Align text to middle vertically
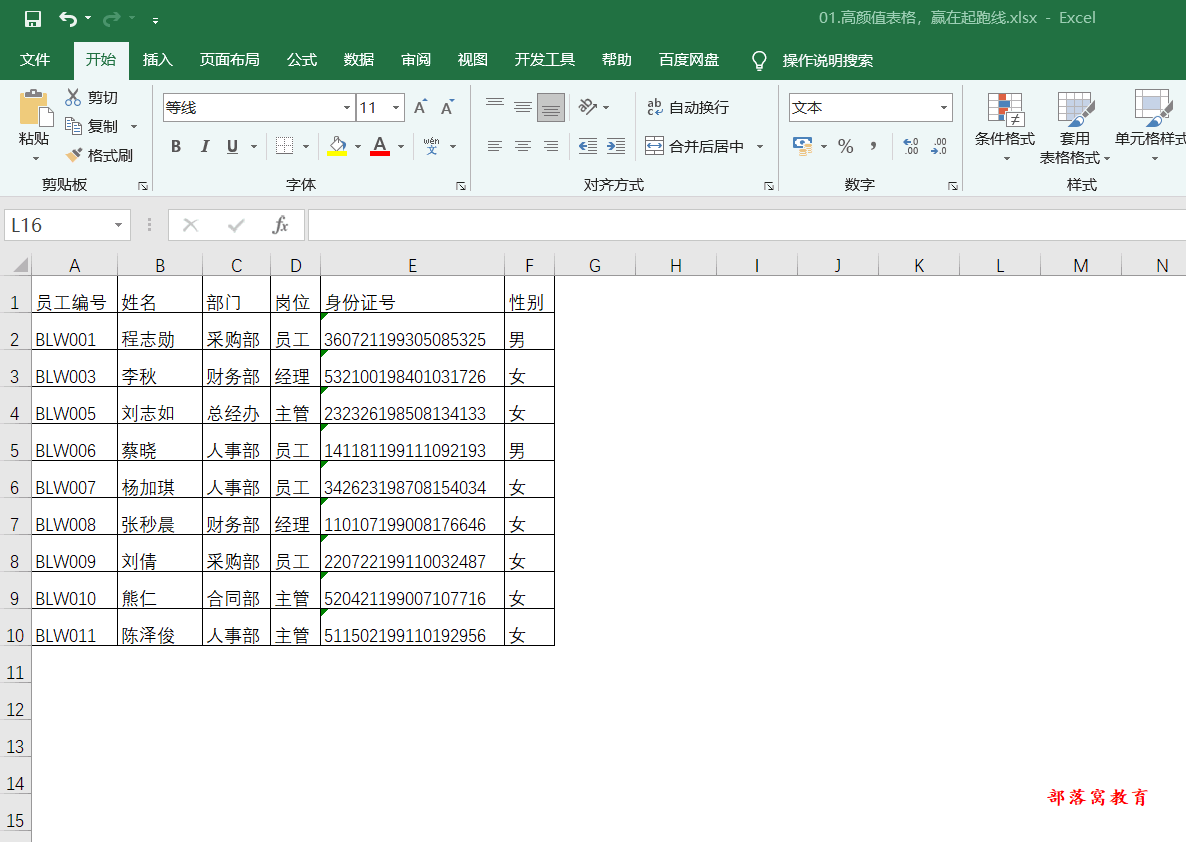Viewport: 1186px width, 842px height. (x=523, y=107)
